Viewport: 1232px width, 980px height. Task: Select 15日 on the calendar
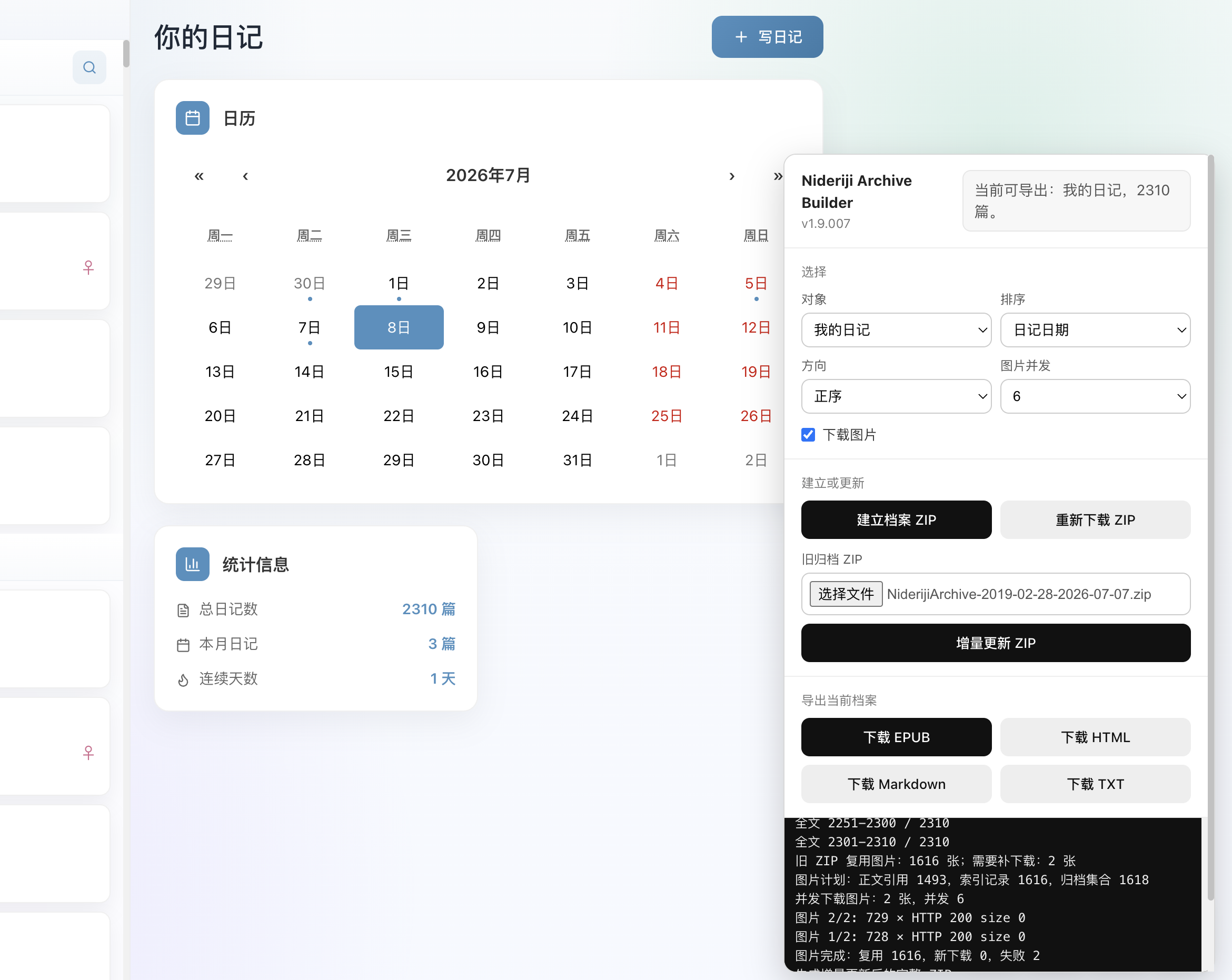click(399, 372)
